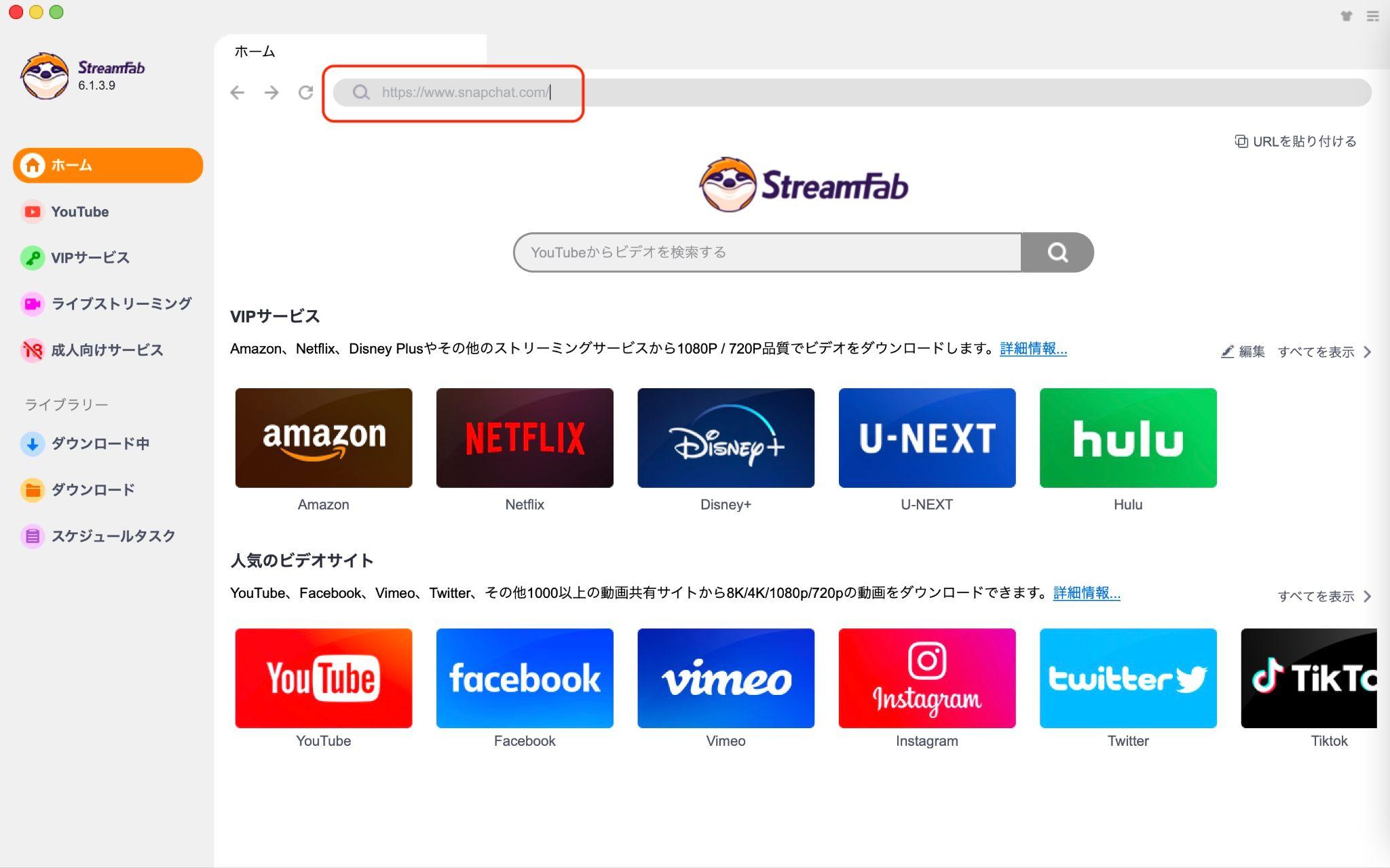Open the Hulu service tile
The height and width of the screenshot is (868, 1390).
tap(1128, 438)
